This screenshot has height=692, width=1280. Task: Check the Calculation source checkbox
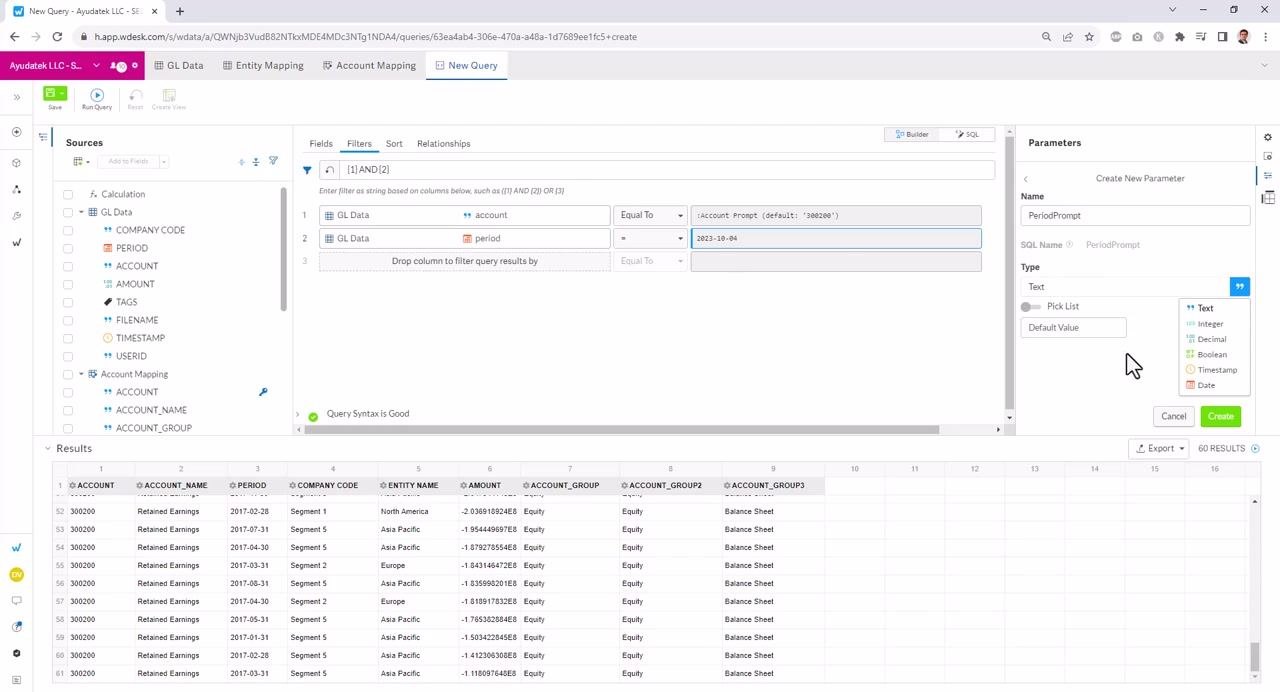[x=68, y=194]
